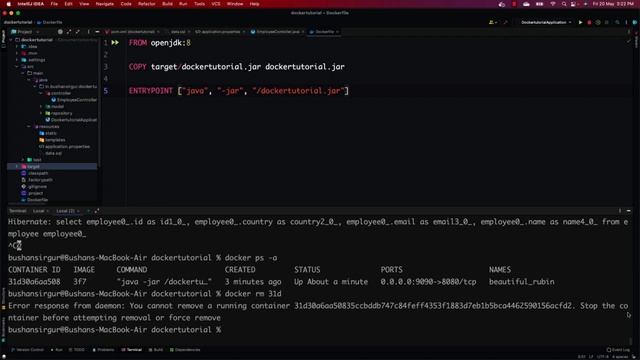This screenshot has height=360, width=640.
Task: Open the TODO tool window
Action: click(77, 350)
